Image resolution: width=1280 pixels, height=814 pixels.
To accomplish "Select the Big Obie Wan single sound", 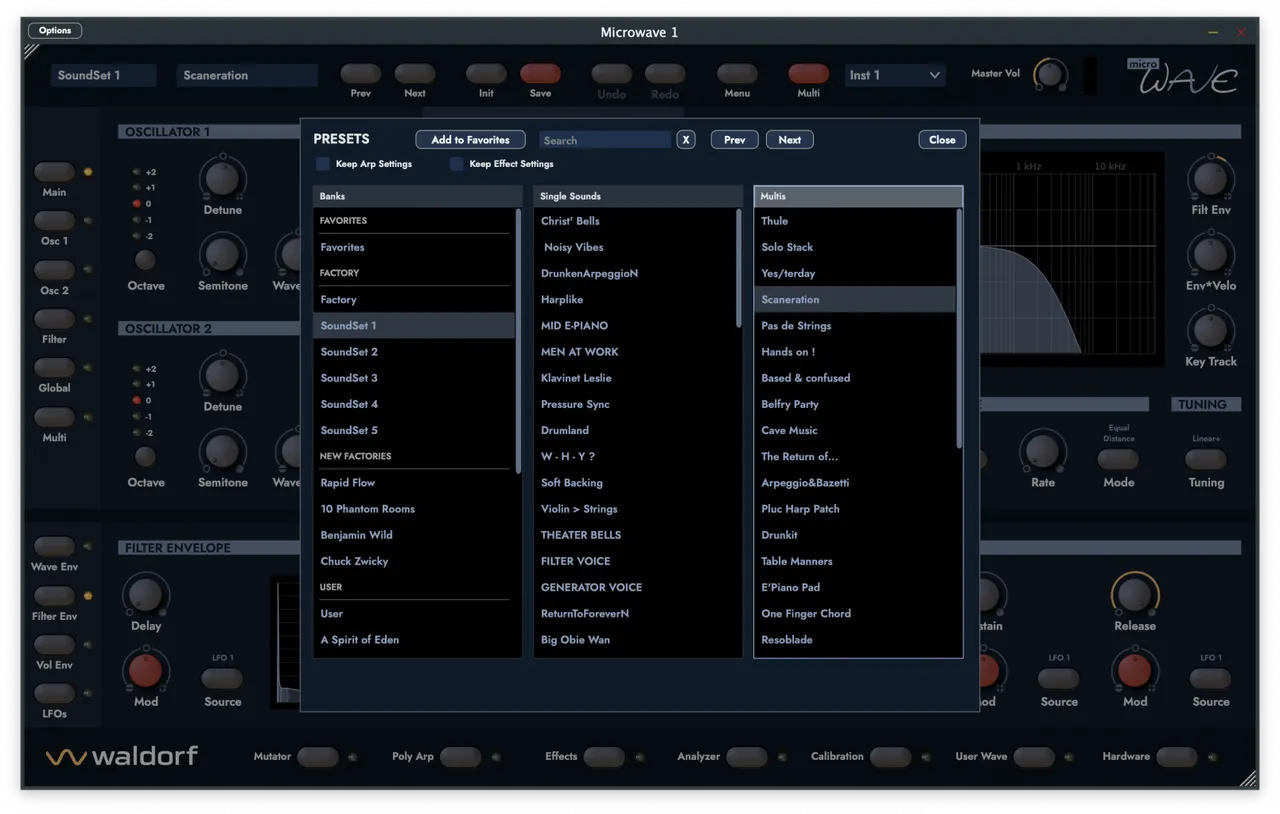I will tap(635, 640).
